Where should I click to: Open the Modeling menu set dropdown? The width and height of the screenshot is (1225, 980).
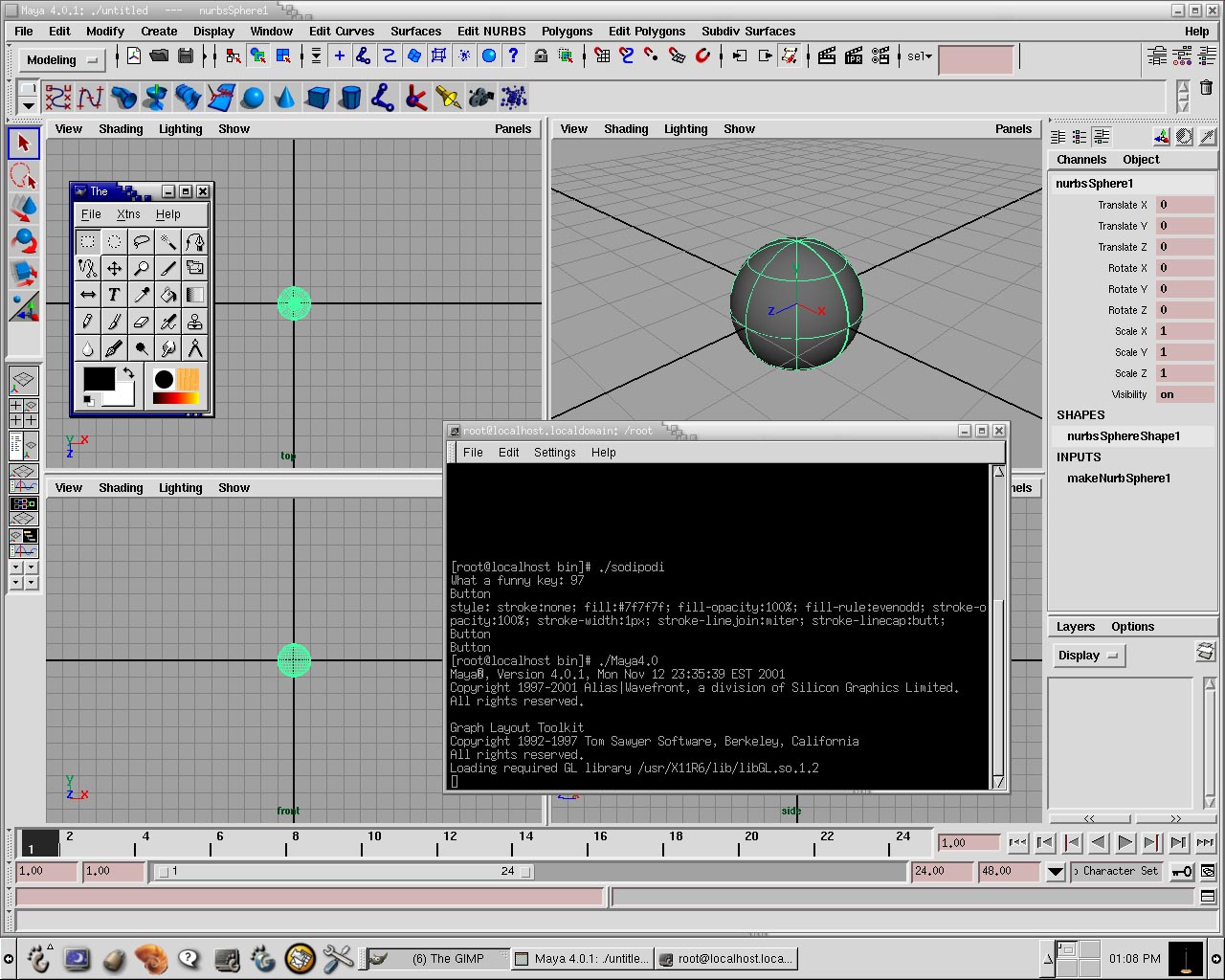click(x=62, y=59)
